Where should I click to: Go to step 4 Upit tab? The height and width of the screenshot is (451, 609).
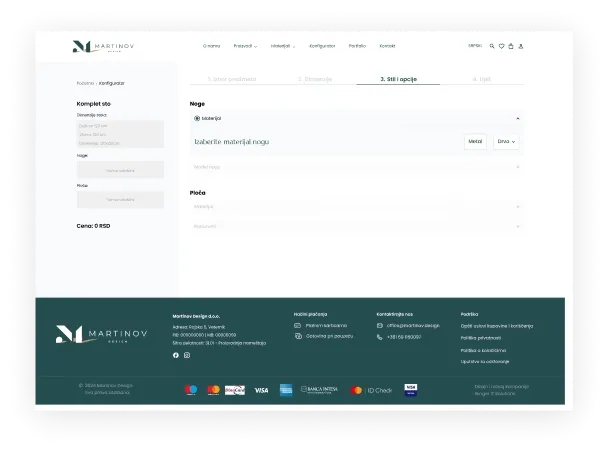tap(482, 79)
